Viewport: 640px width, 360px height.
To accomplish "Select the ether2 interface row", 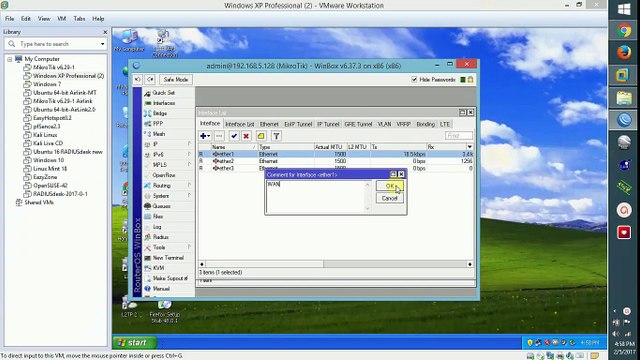I will [x=336, y=161].
